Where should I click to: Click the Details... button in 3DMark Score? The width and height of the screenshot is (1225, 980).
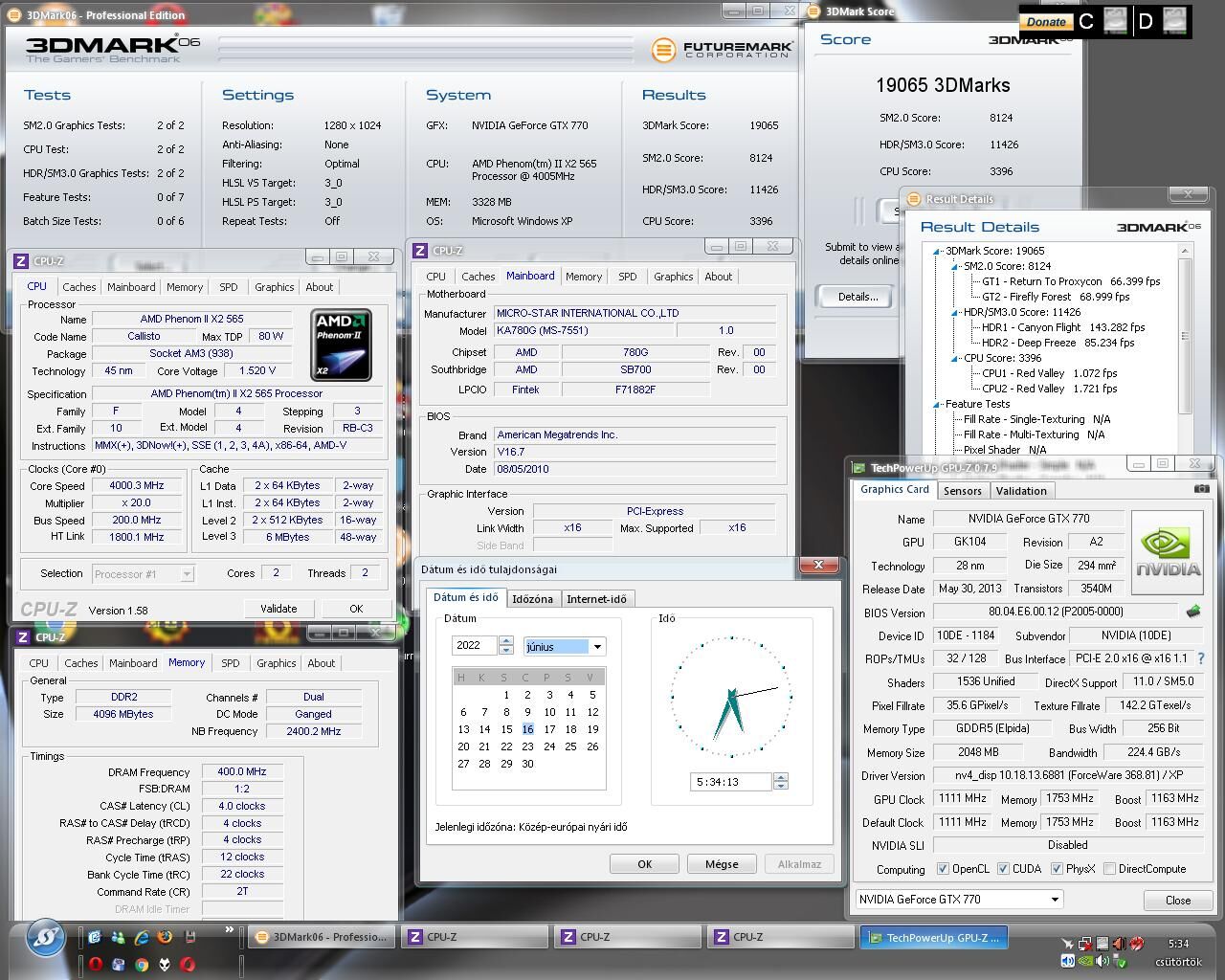pos(857,297)
